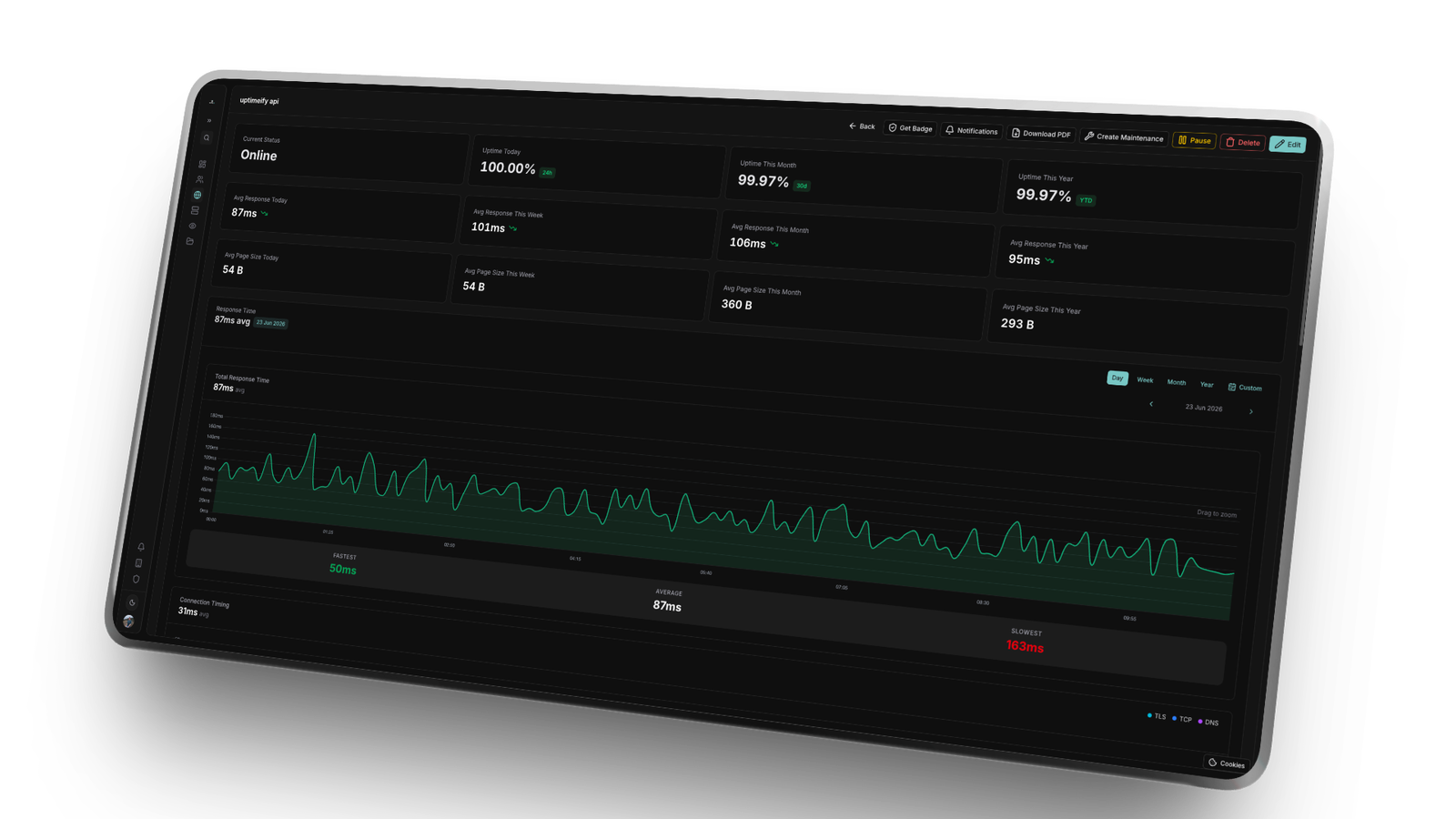Screen dimensions: 1456x819
Task: Open the users icon in sidebar
Action: coord(199,179)
